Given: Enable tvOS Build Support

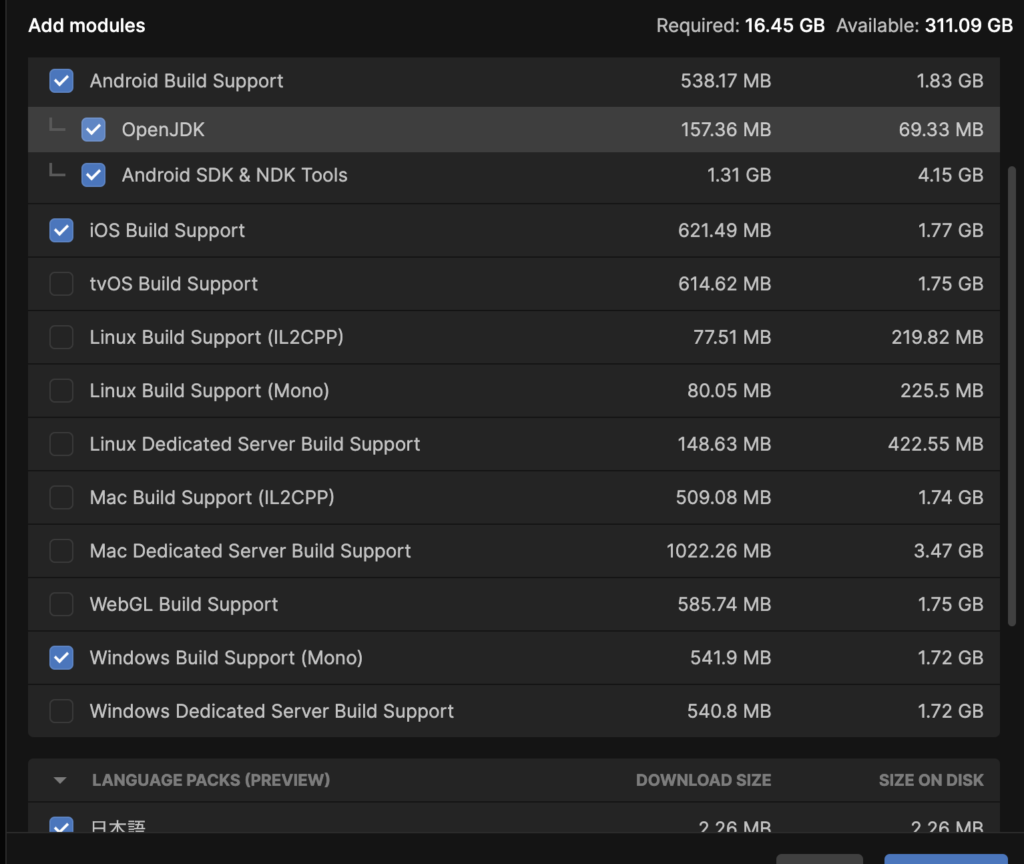Looking at the screenshot, I should pos(61,284).
